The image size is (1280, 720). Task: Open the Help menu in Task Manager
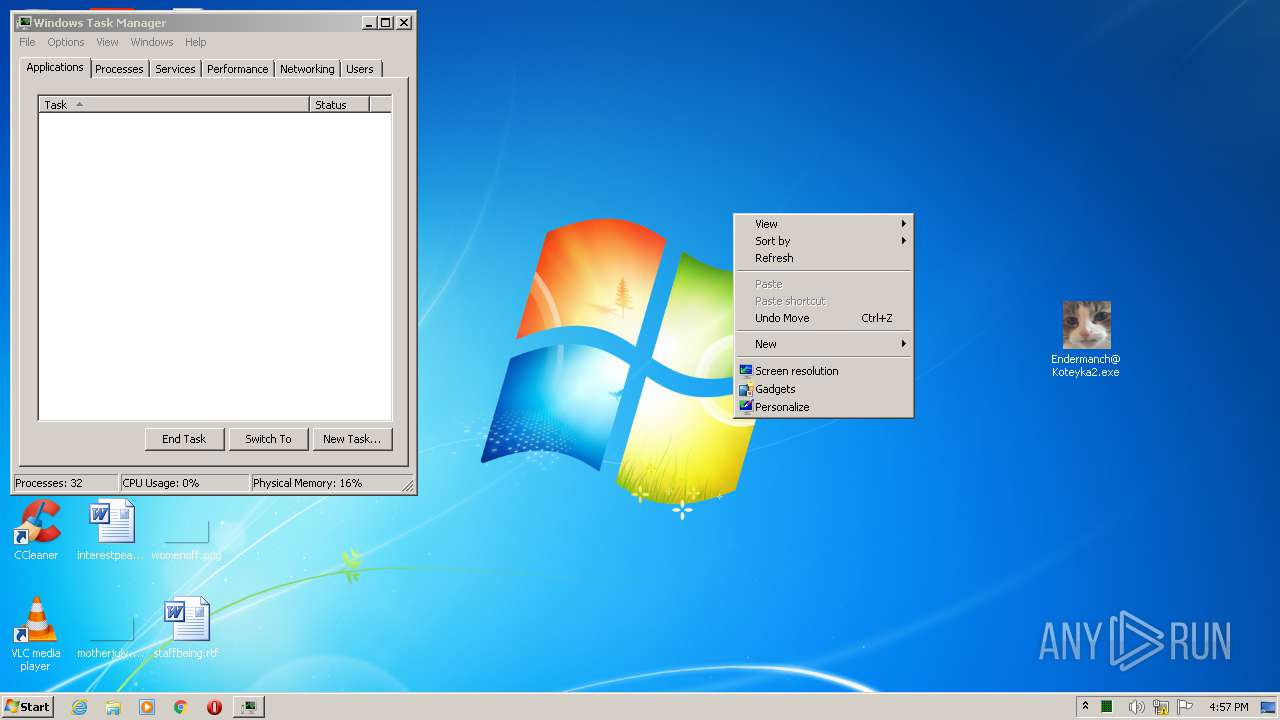tap(196, 42)
